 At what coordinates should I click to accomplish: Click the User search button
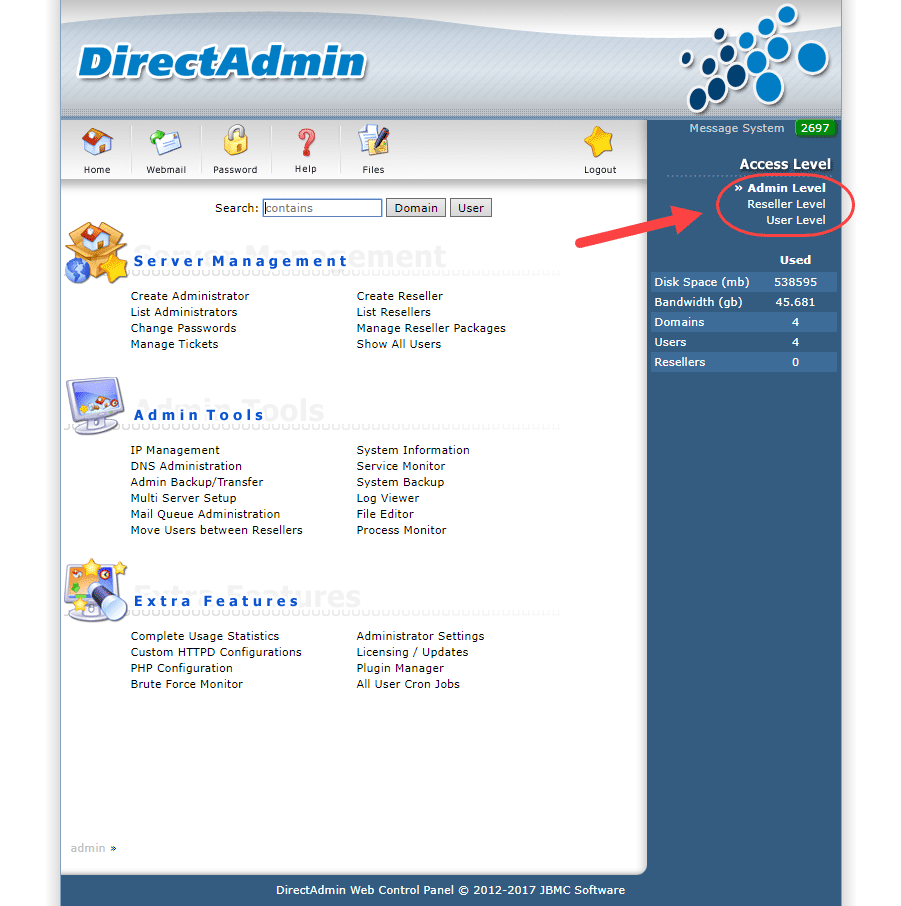pos(471,208)
